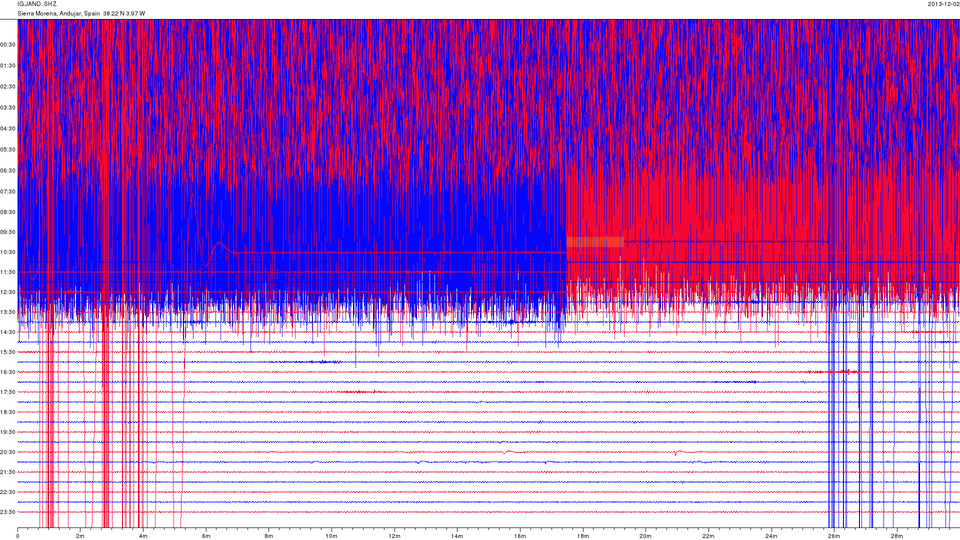The image size is (960, 540).
Task: Click the 14m axis tick label
Action: point(457,536)
